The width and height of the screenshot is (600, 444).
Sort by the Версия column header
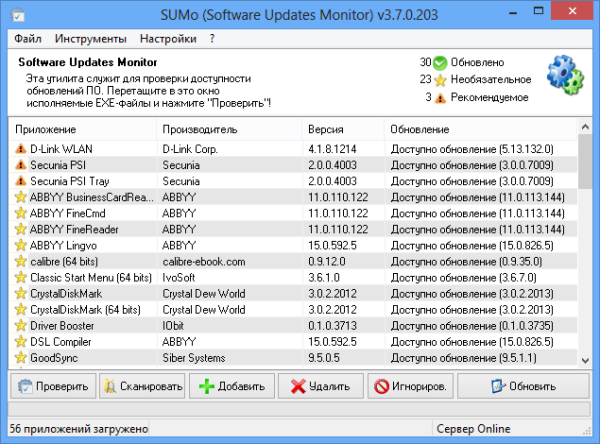coord(343,129)
